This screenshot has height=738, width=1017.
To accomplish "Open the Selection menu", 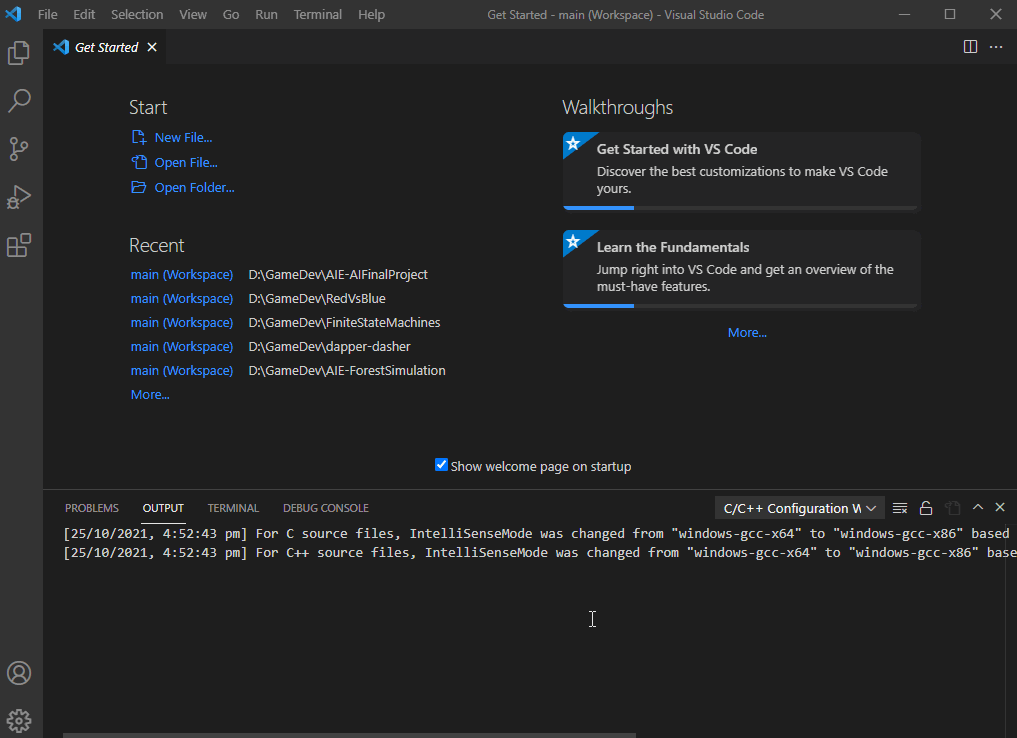I will (x=137, y=14).
